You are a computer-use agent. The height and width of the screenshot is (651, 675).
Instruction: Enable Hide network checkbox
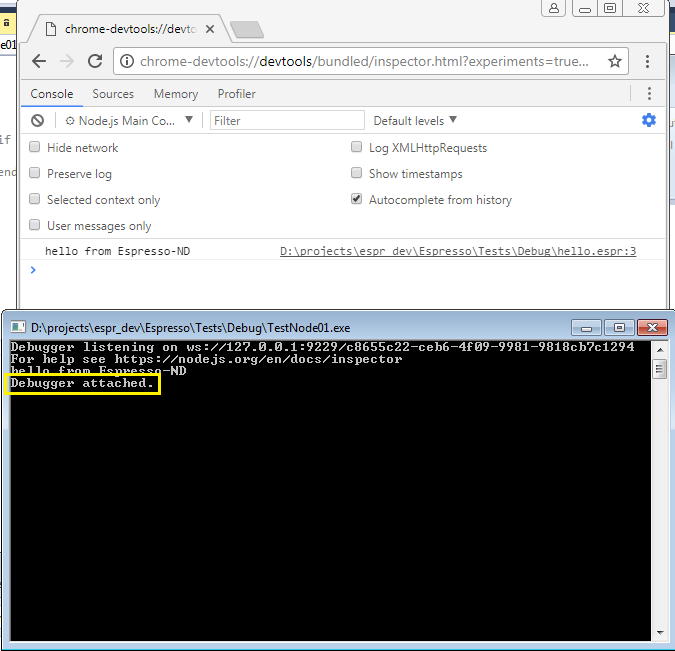[34, 147]
